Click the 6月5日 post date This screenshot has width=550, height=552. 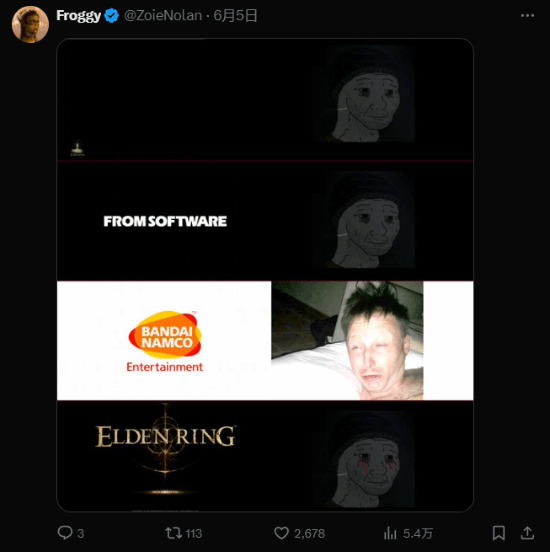235,15
